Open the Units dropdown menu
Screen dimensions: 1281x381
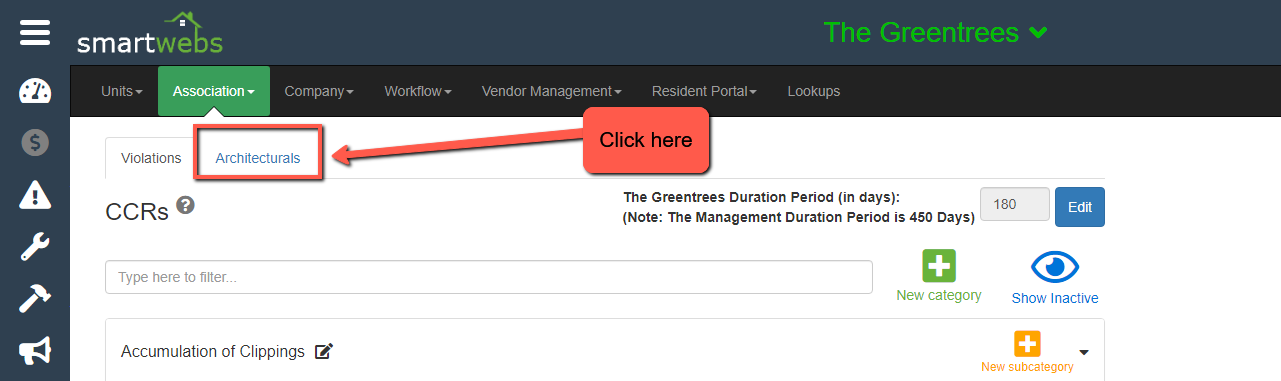click(x=122, y=91)
